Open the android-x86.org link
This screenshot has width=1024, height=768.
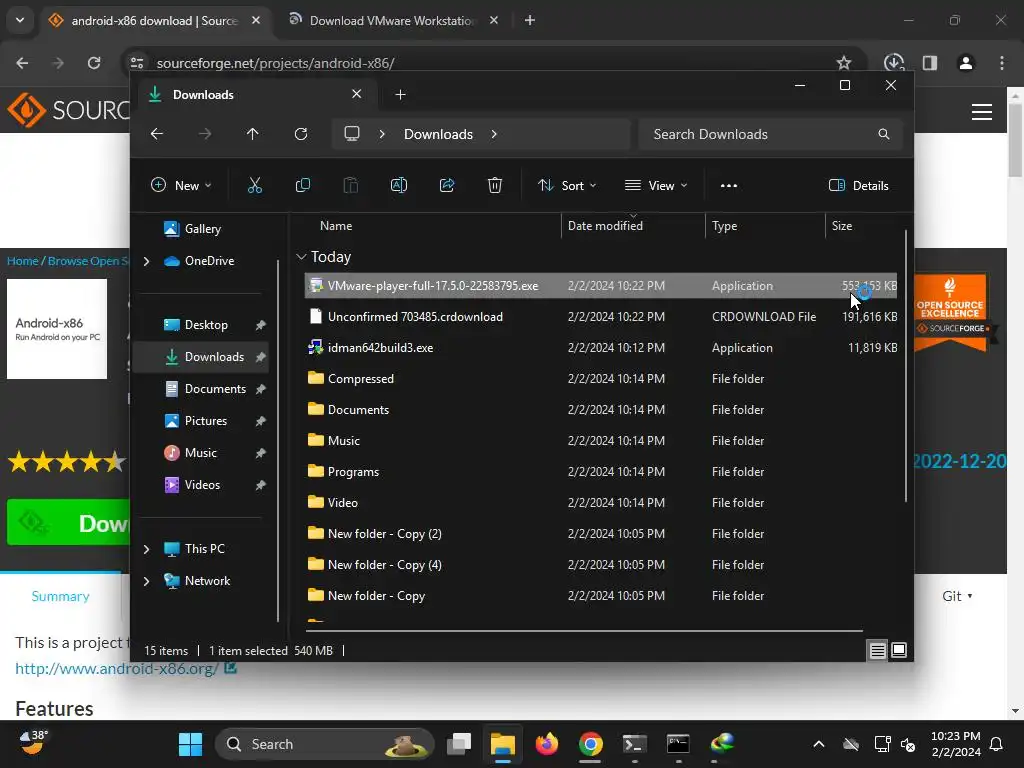coord(116,669)
